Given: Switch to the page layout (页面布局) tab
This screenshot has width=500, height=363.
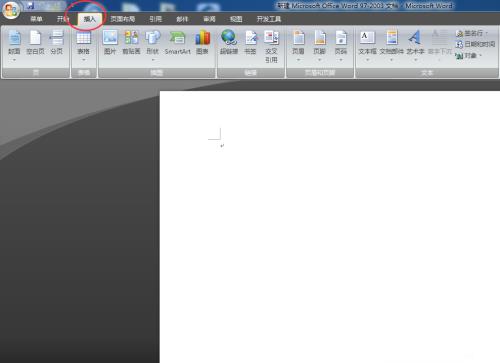Looking at the screenshot, I should tap(123, 19).
